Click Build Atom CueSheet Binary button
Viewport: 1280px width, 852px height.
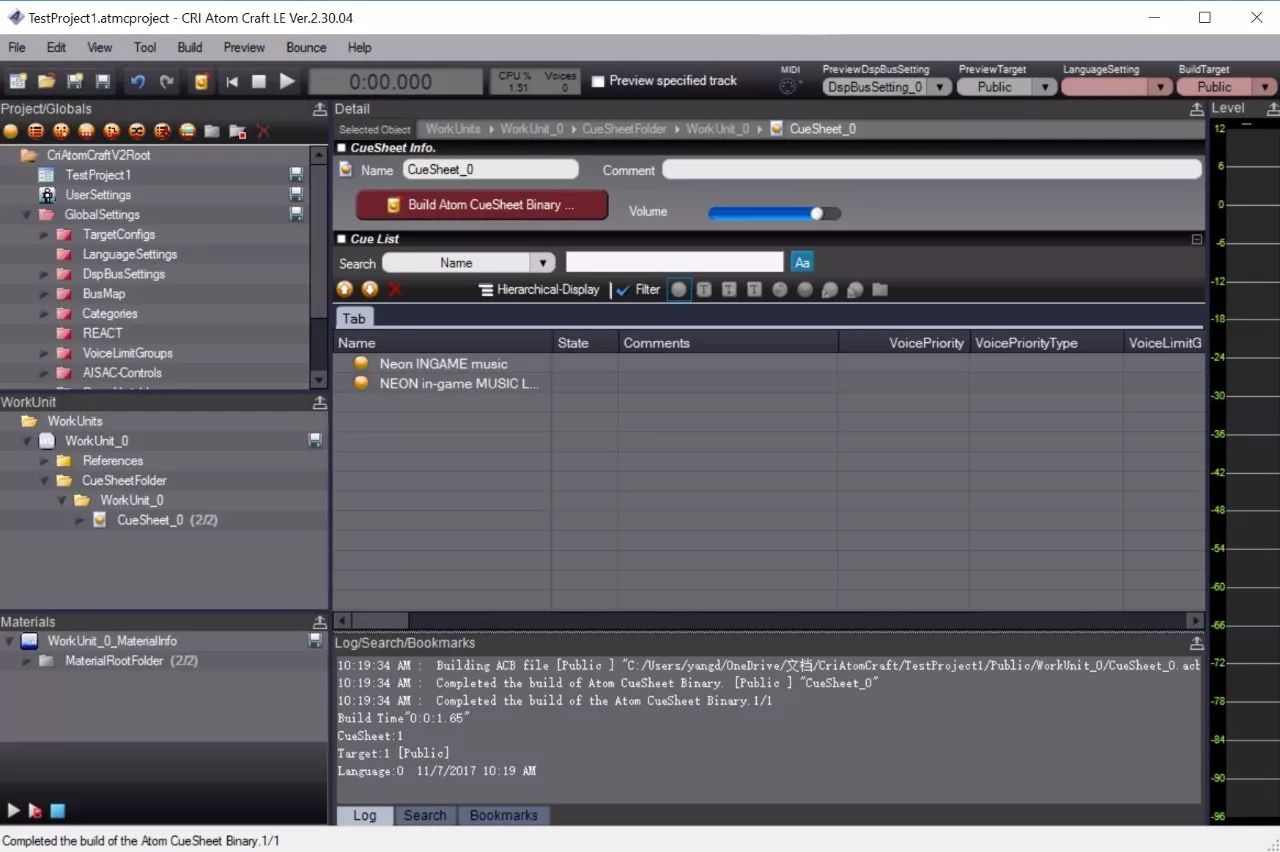pyautogui.click(x=482, y=204)
